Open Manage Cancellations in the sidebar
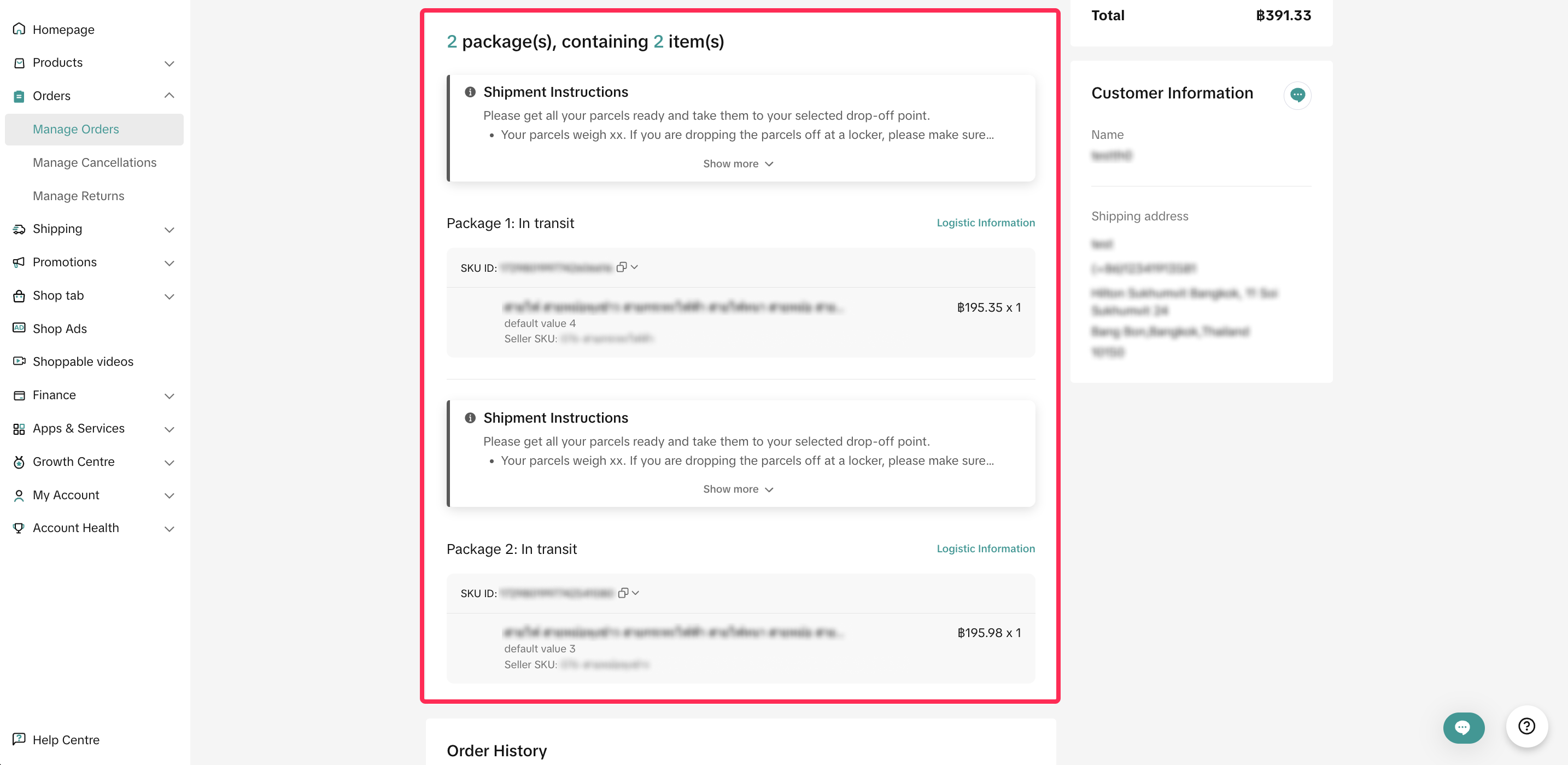The width and height of the screenshot is (1568, 765). pyautogui.click(x=95, y=162)
